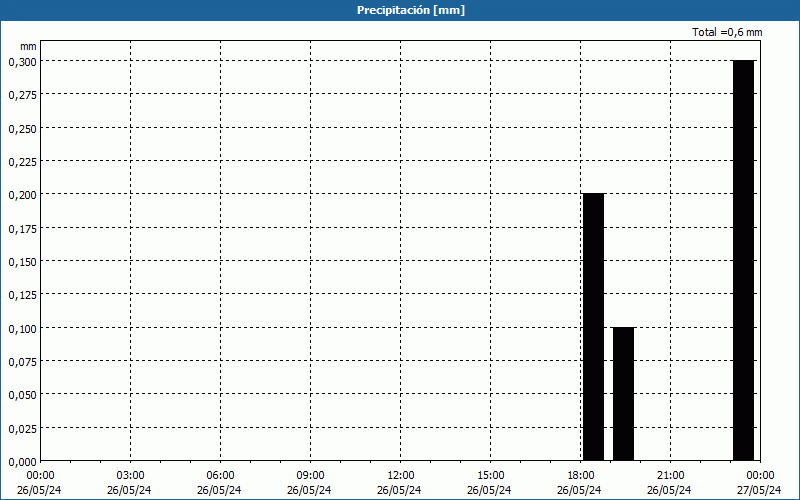The image size is (800, 500).
Task: Click the 0,200 y-axis label
Action: pyautogui.click(x=22, y=195)
